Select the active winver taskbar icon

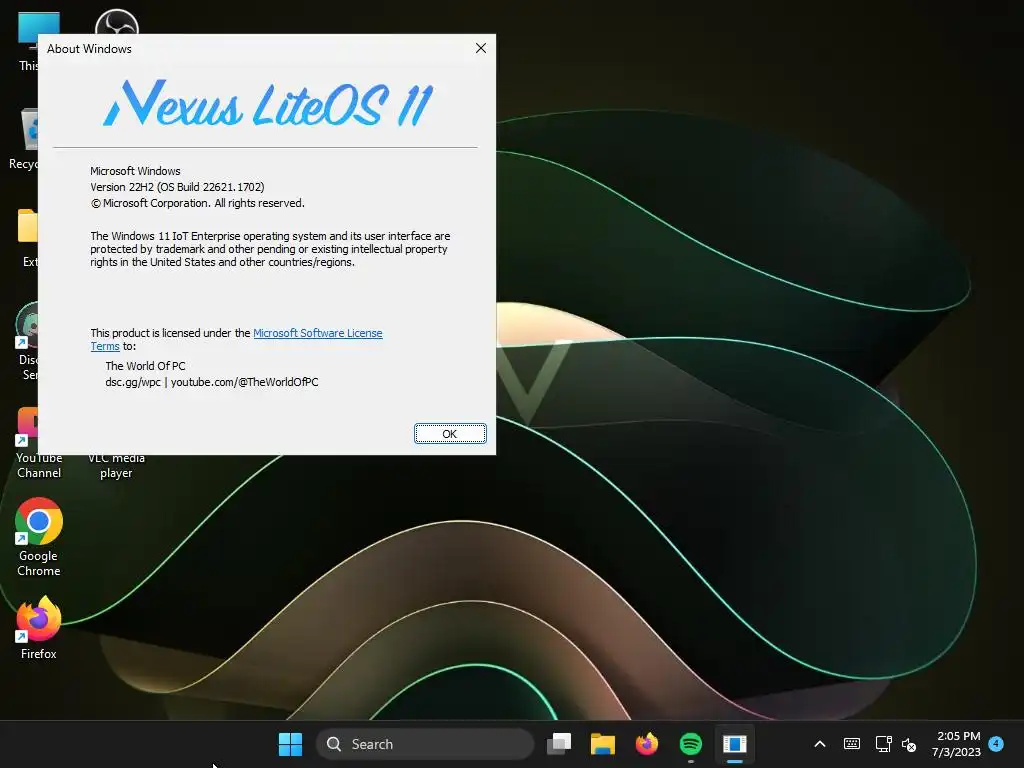(x=735, y=744)
